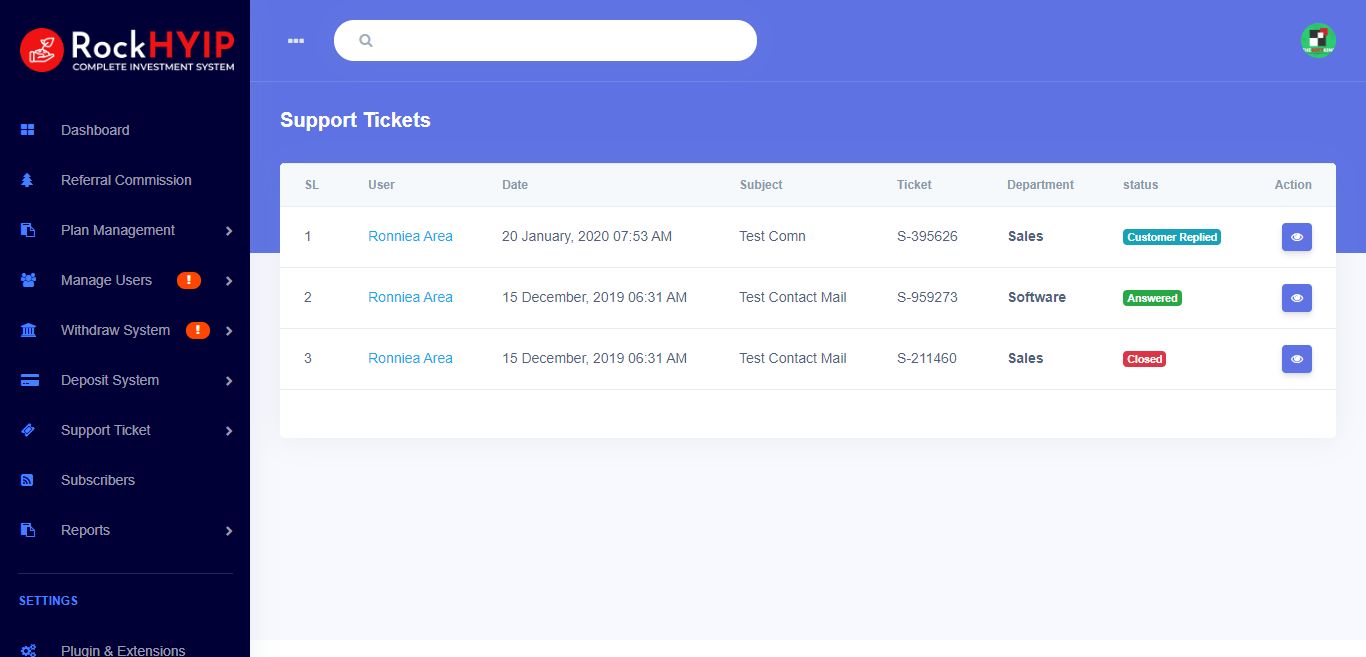Click the Referral Commission tree icon
The width and height of the screenshot is (1366, 657).
(x=28, y=180)
